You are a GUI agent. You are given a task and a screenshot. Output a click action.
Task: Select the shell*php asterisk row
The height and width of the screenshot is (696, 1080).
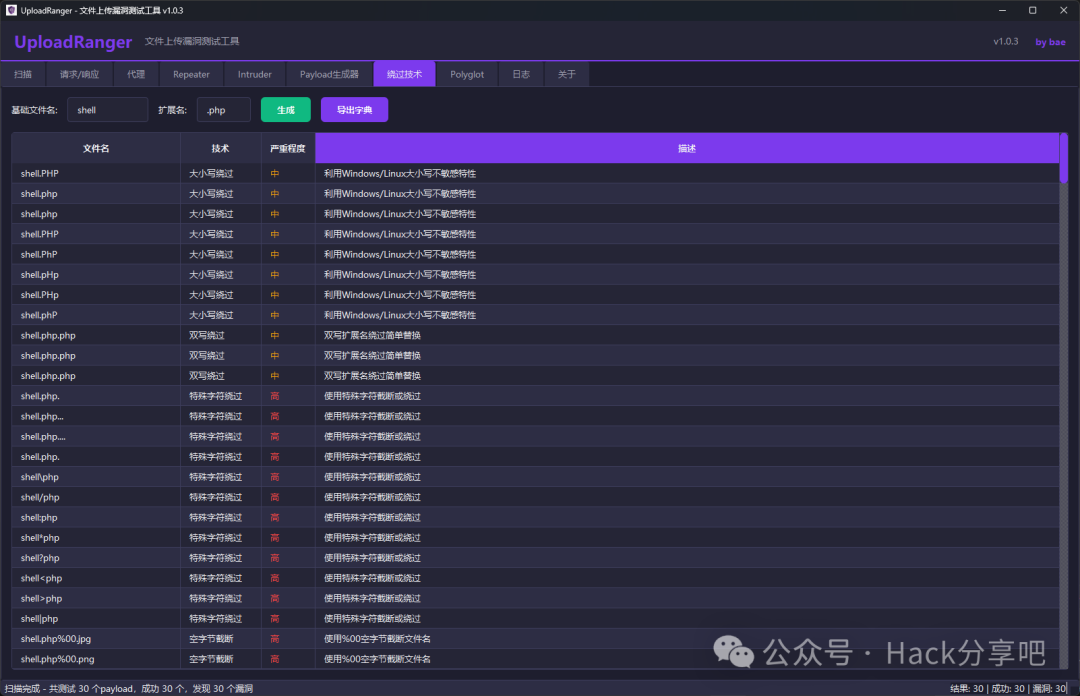[x=535, y=538]
